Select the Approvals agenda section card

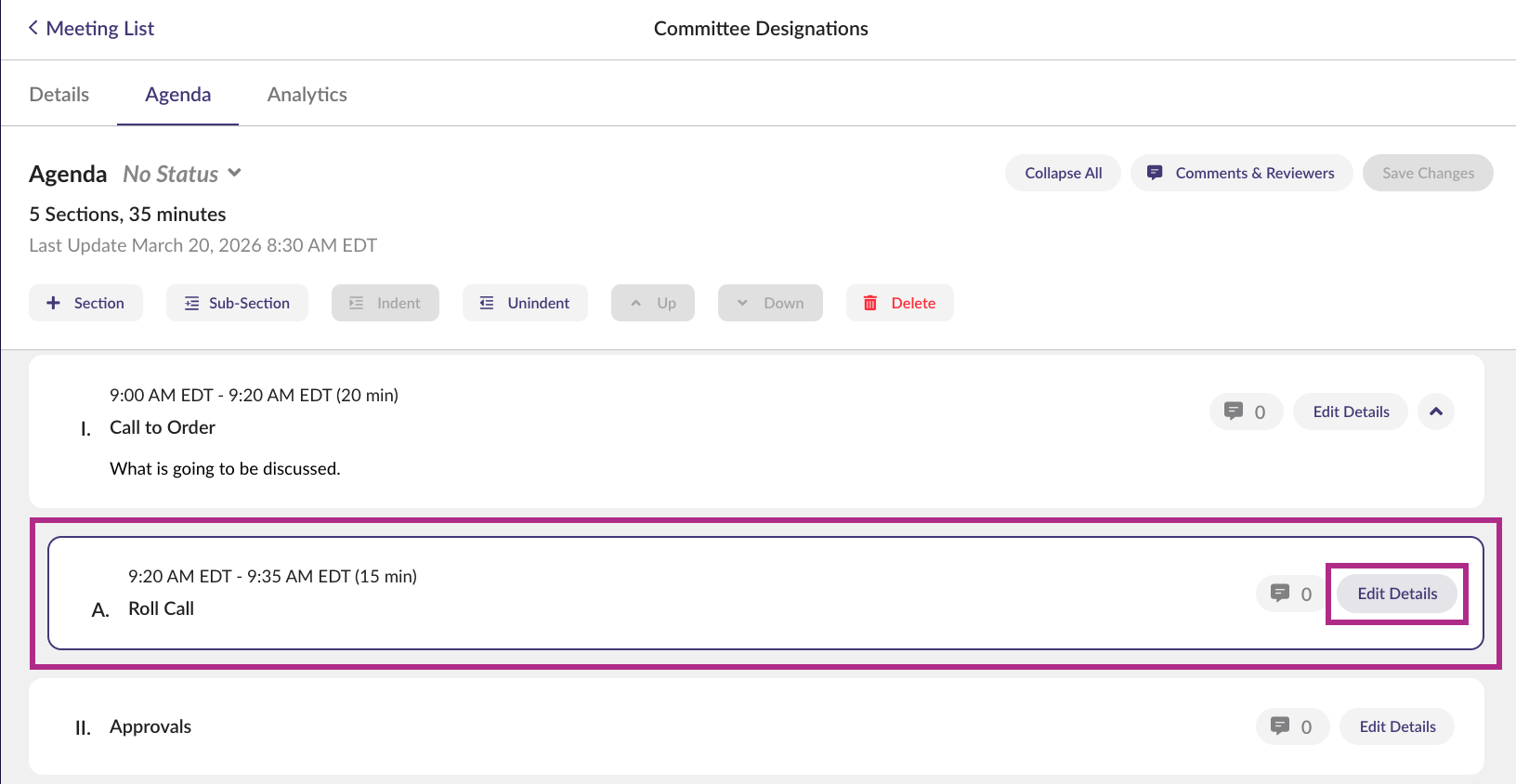coord(650,726)
